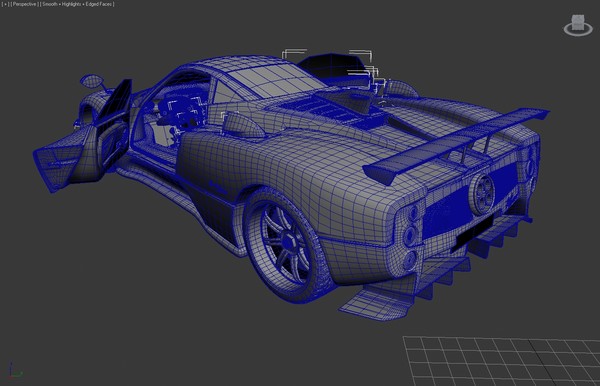Screen dimensions: 600x386
Task: Select the car's rear wing spoiler mesh
Action: click(x=455, y=145)
